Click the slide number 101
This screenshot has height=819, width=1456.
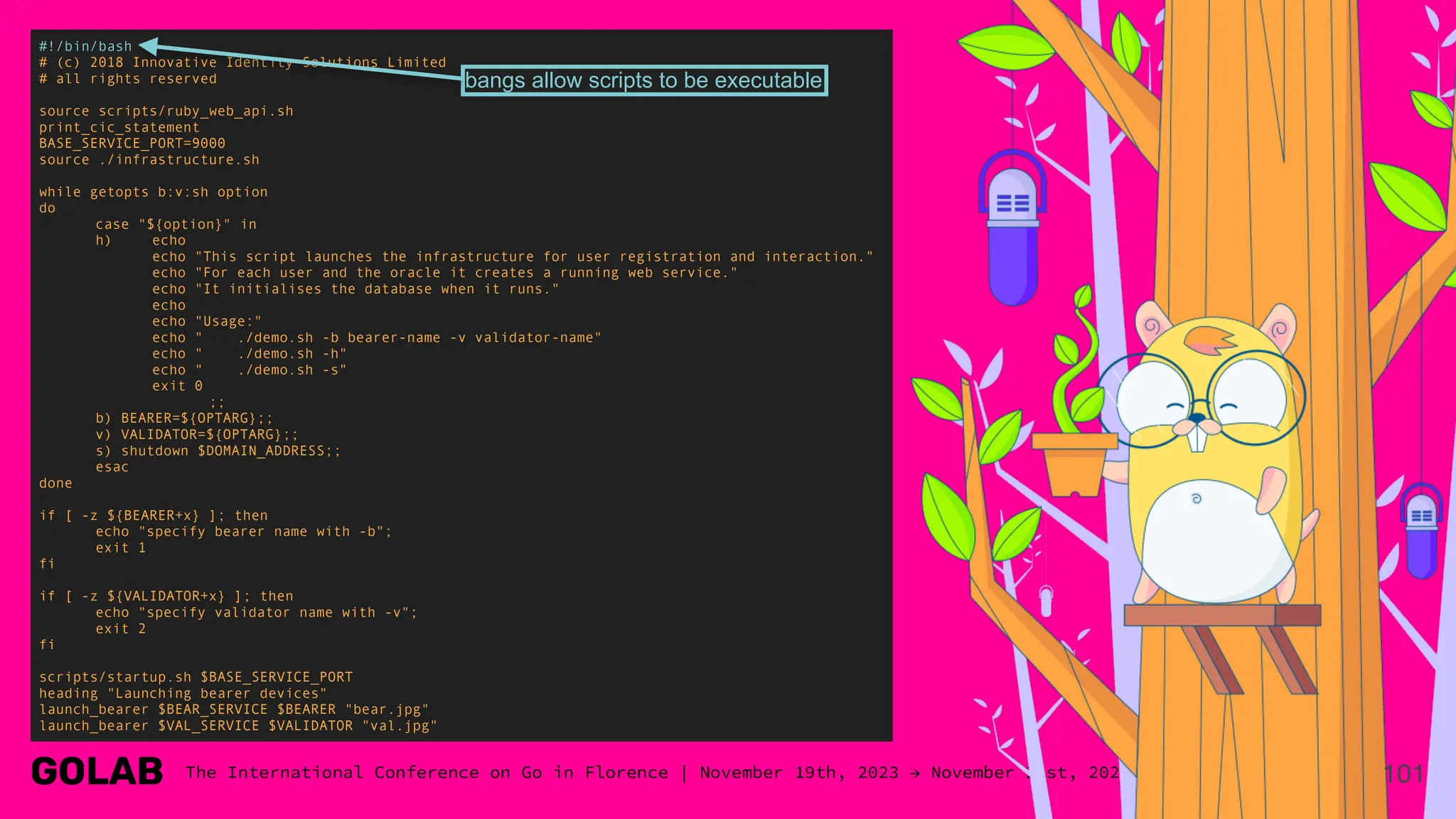tap(1403, 774)
